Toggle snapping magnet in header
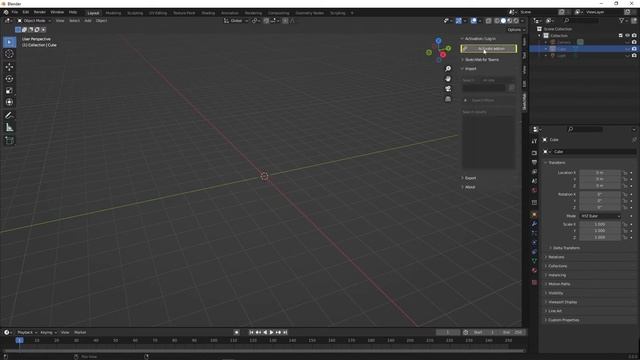Image resolution: width=640 pixels, height=360 pixels. (x=266, y=21)
